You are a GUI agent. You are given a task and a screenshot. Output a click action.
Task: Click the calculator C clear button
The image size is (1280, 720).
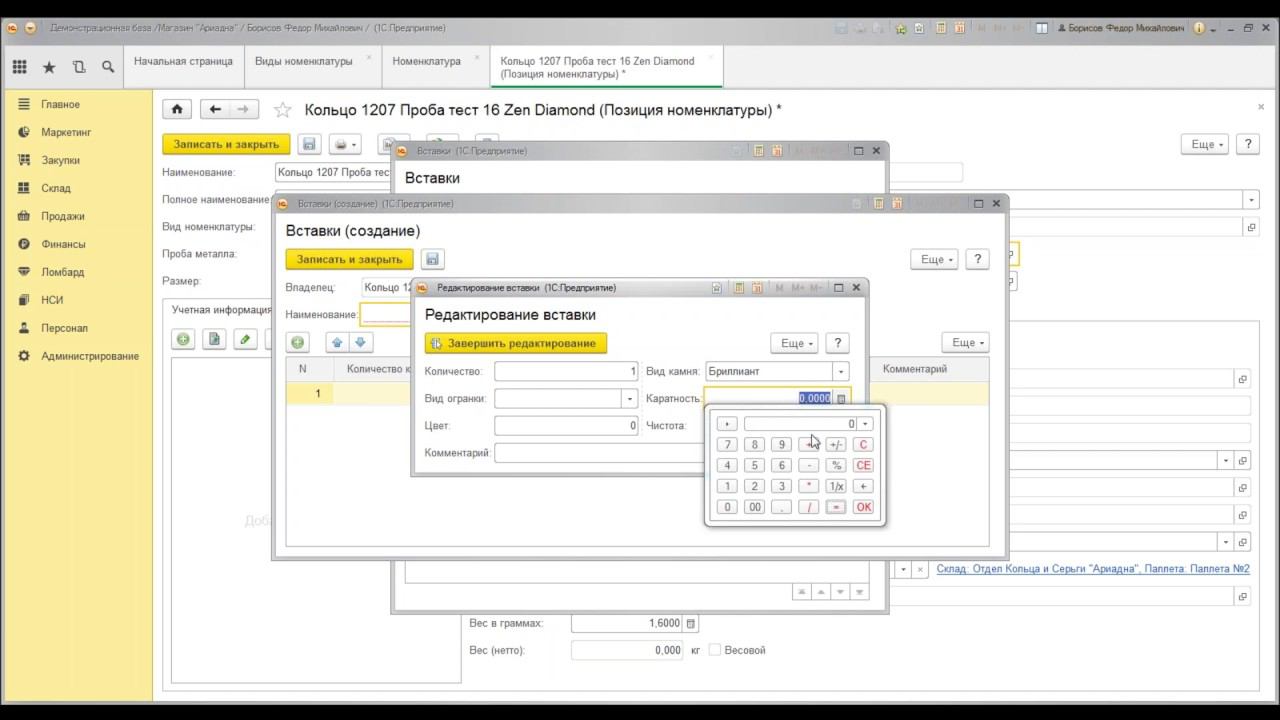pos(864,444)
